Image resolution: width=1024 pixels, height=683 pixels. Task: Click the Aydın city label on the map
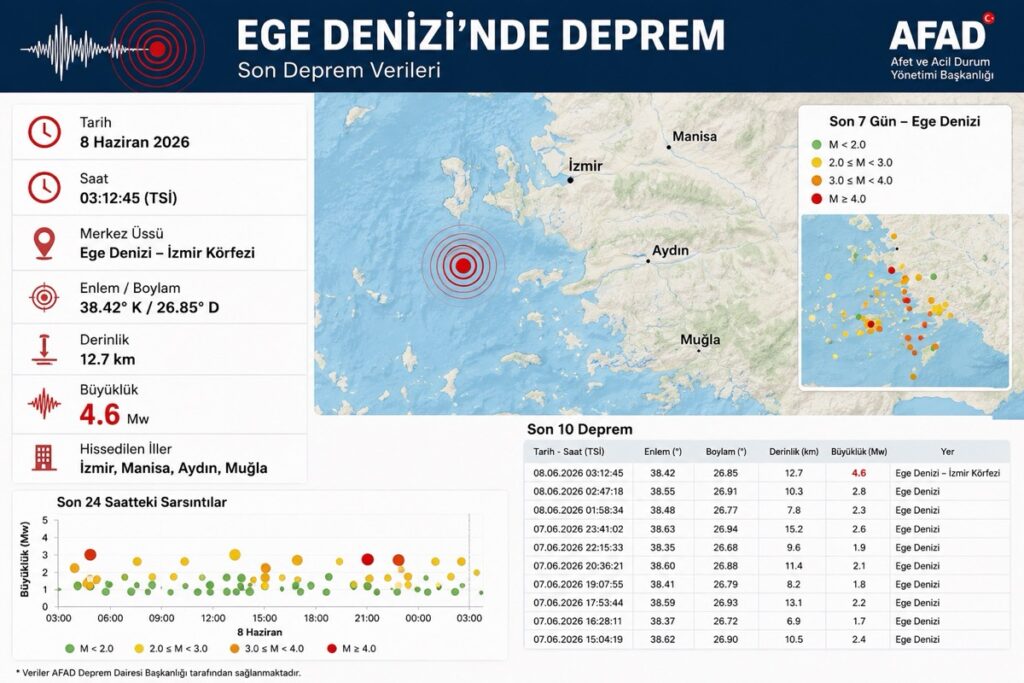pyautogui.click(x=670, y=251)
